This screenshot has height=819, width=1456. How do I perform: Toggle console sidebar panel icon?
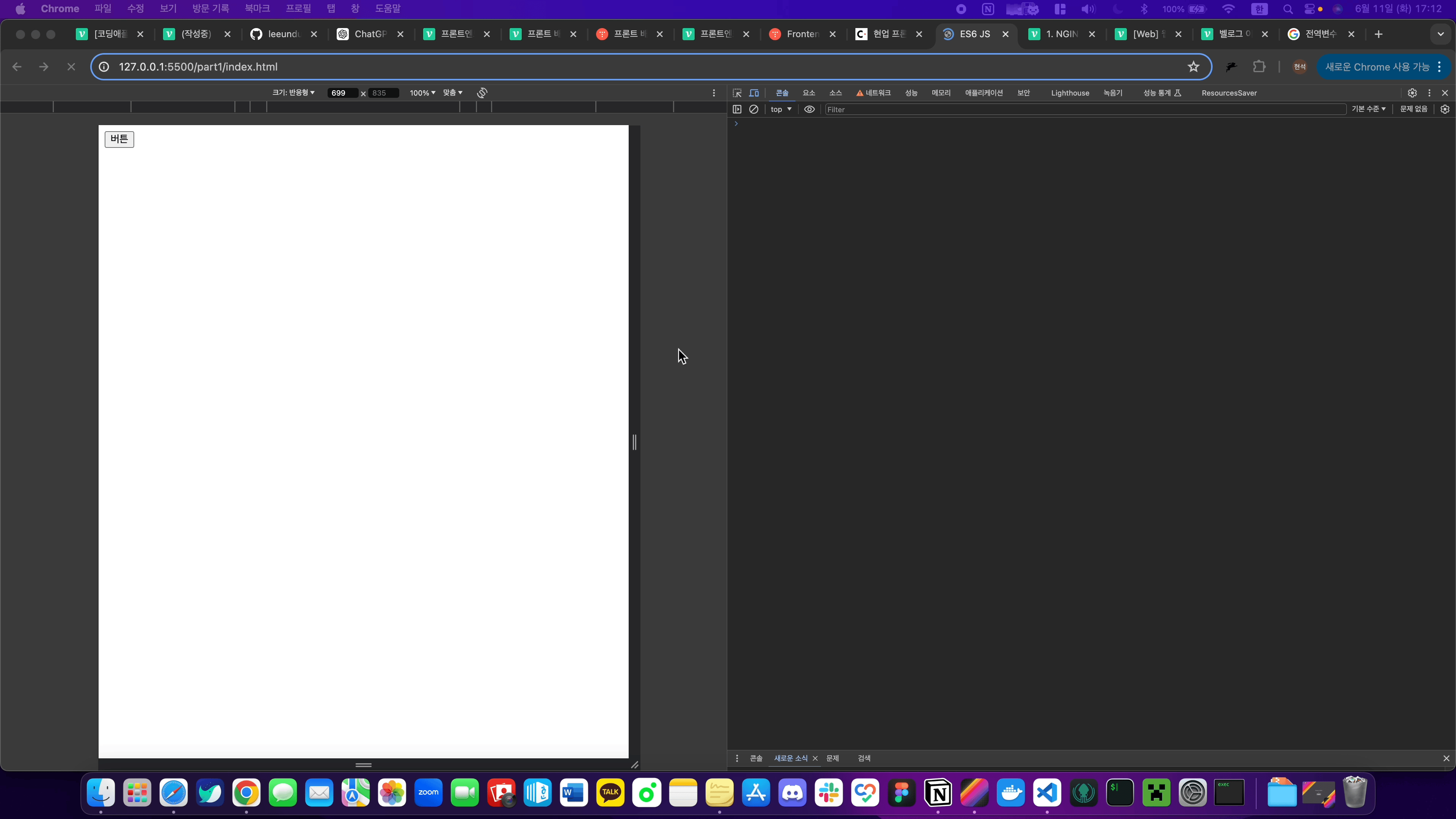(x=737, y=109)
